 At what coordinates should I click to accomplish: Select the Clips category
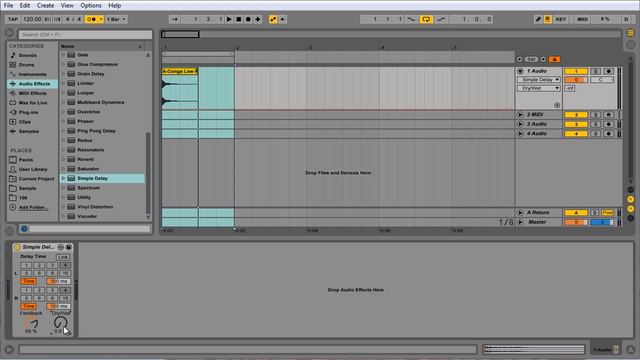pyautogui.click(x=24, y=122)
